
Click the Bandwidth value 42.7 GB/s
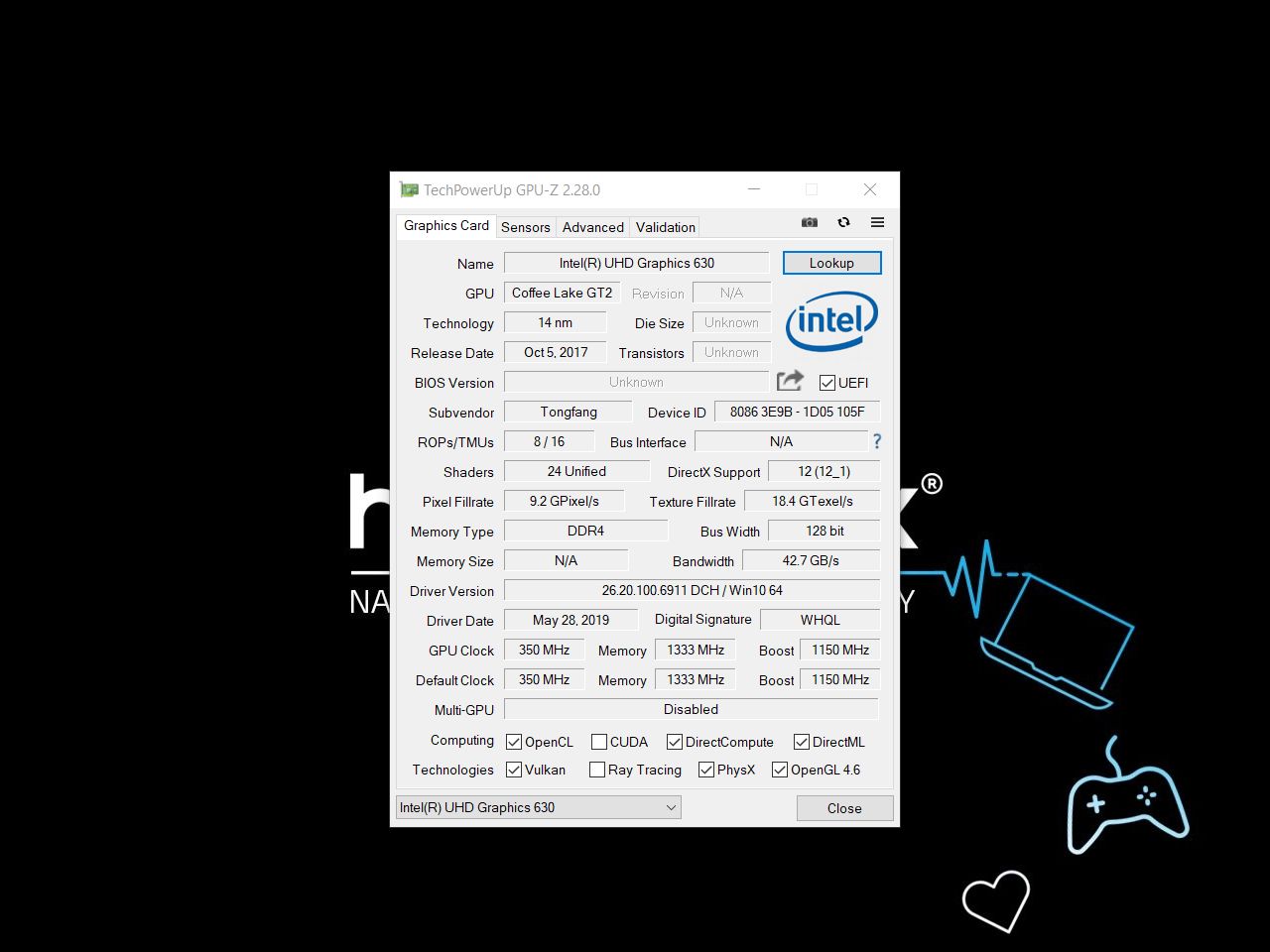click(x=811, y=560)
